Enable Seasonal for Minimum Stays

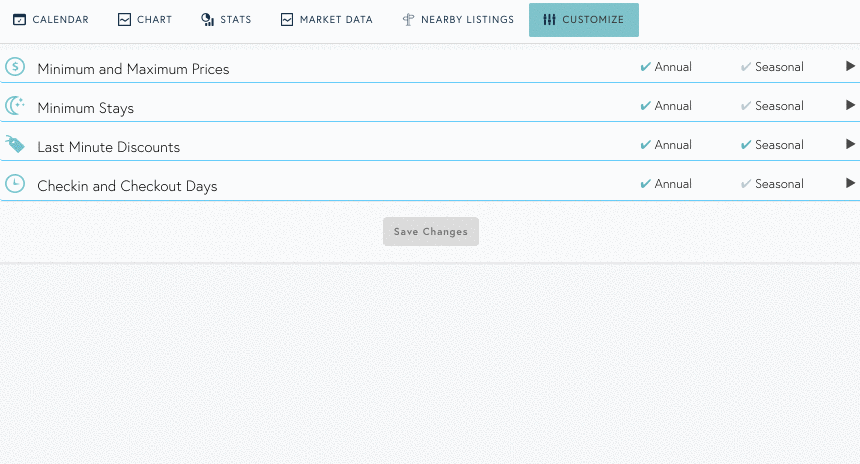[772, 106]
